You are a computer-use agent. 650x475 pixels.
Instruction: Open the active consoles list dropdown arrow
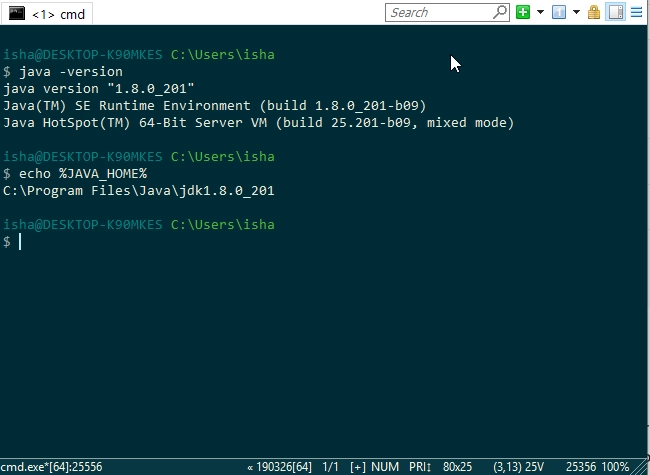tap(576, 12)
